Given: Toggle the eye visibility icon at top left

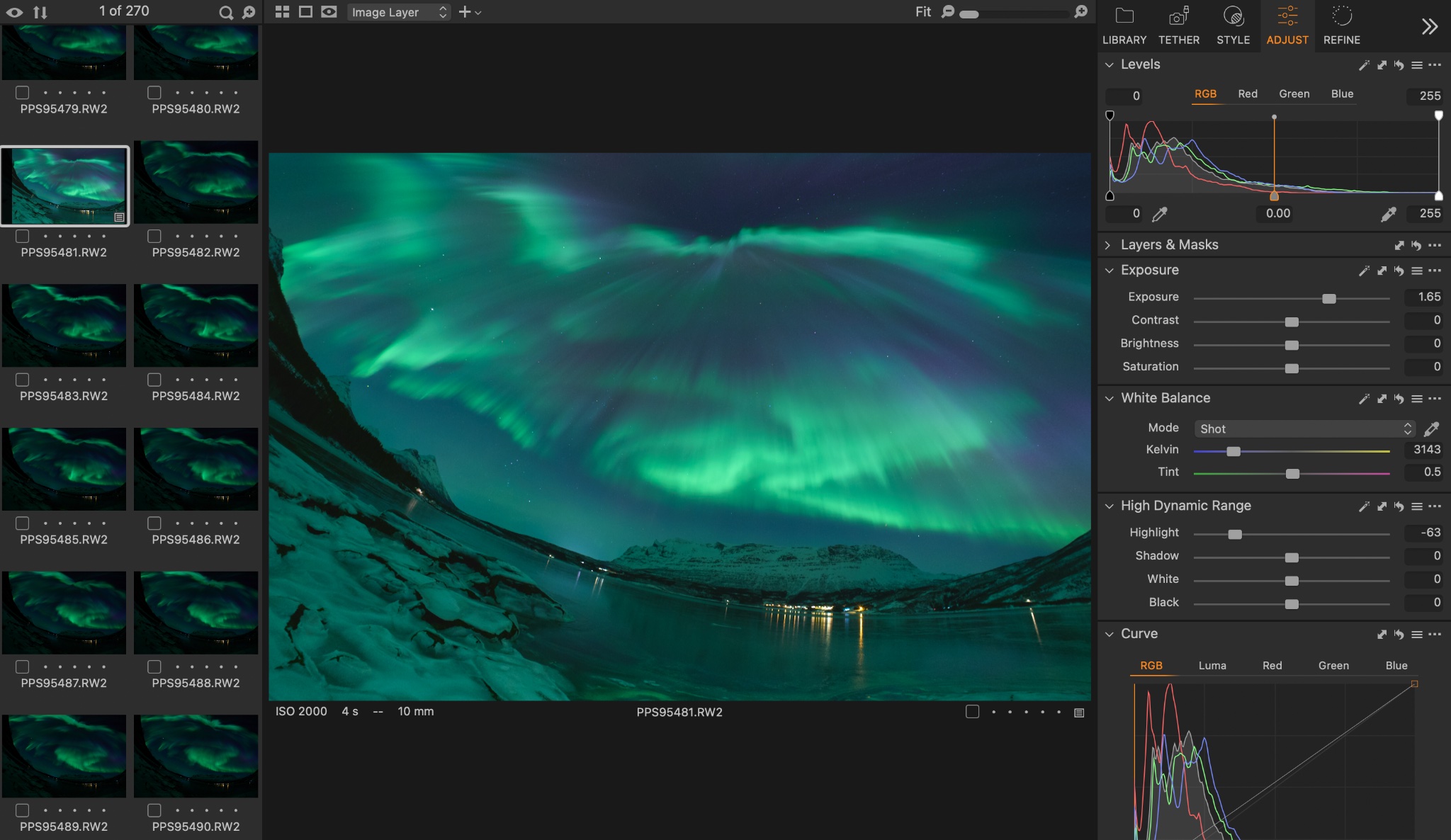Looking at the screenshot, I should coord(14,12).
